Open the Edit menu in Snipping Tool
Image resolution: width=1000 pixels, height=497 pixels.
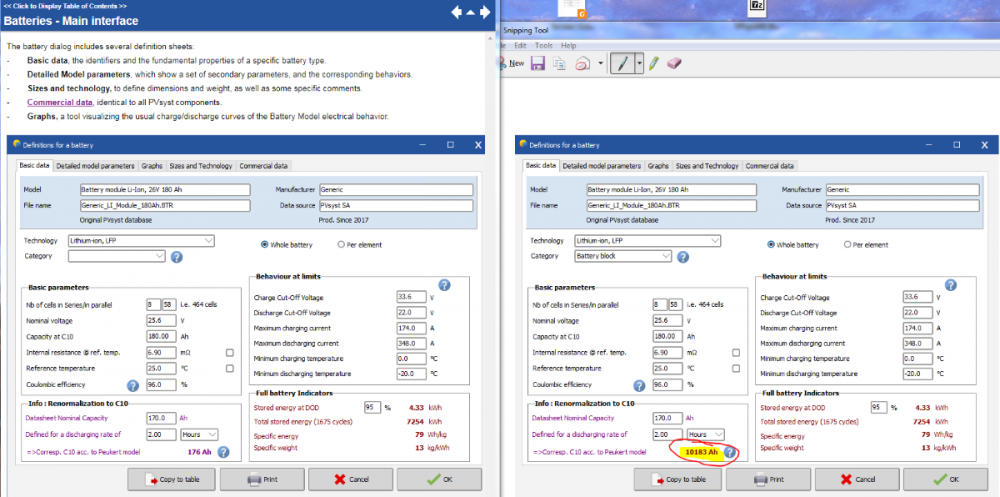pyautogui.click(x=520, y=46)
